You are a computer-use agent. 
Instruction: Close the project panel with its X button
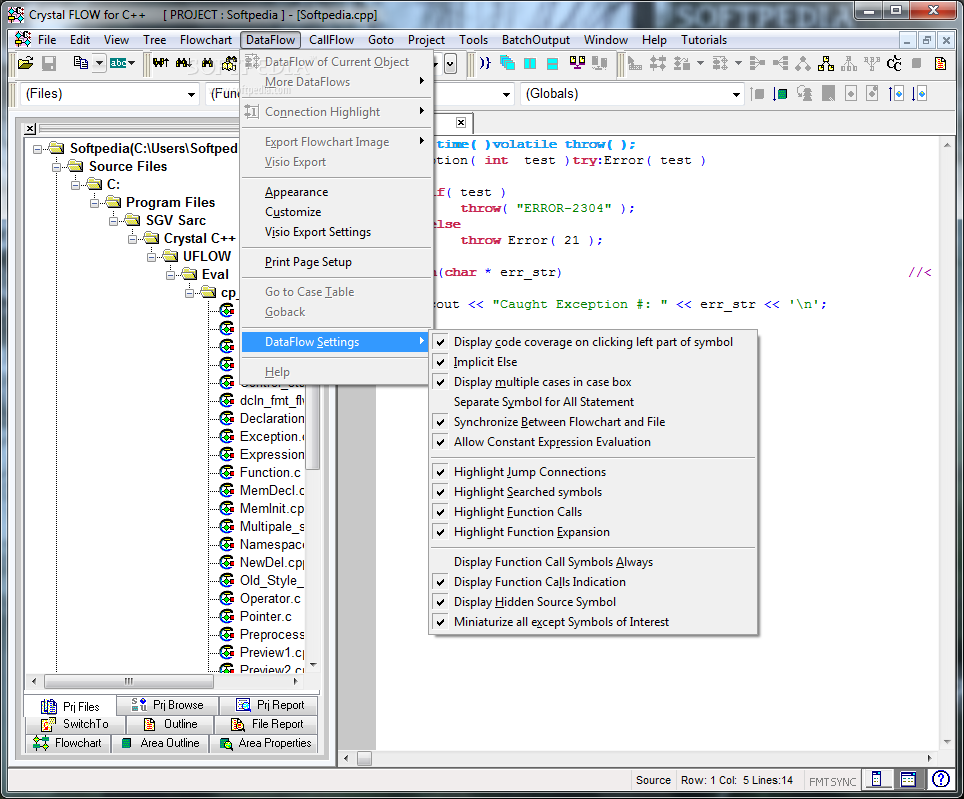[30, 128]
